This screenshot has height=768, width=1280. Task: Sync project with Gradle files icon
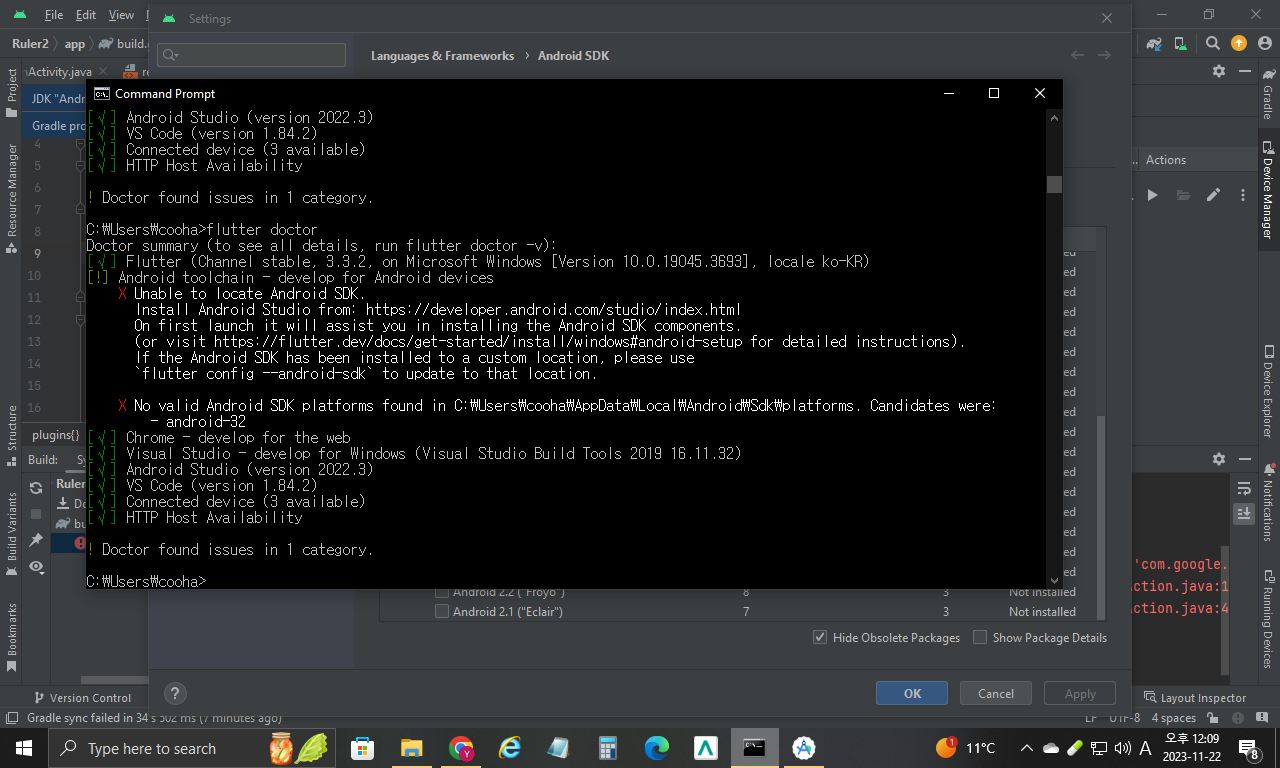1155,43
